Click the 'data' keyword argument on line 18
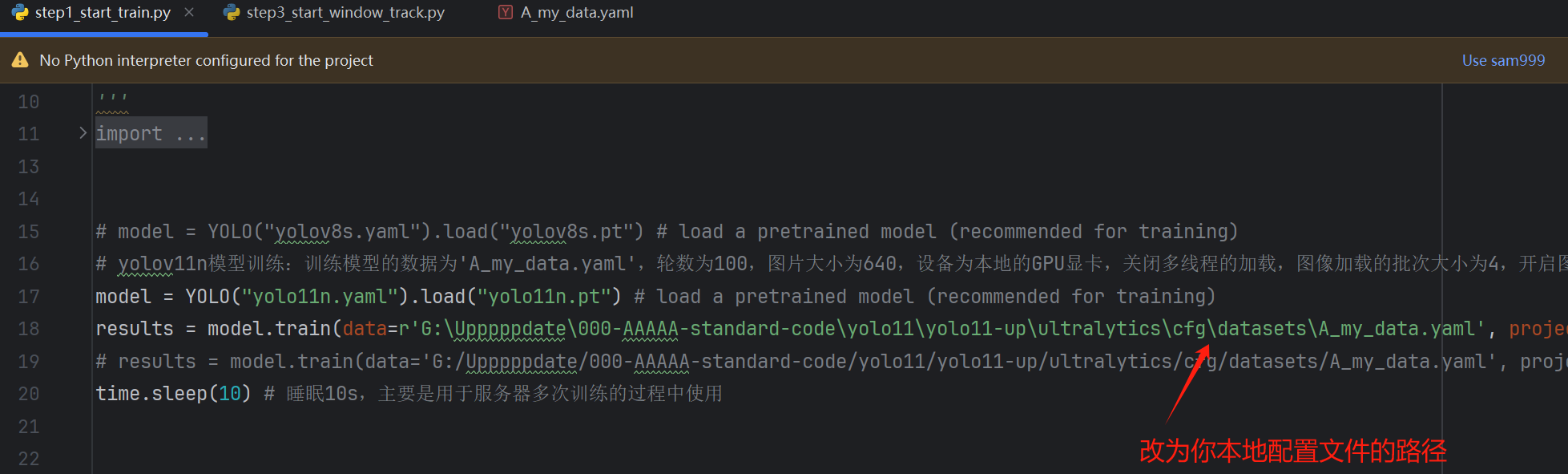Screen dimensions: 1568x474 coord(365,329)
